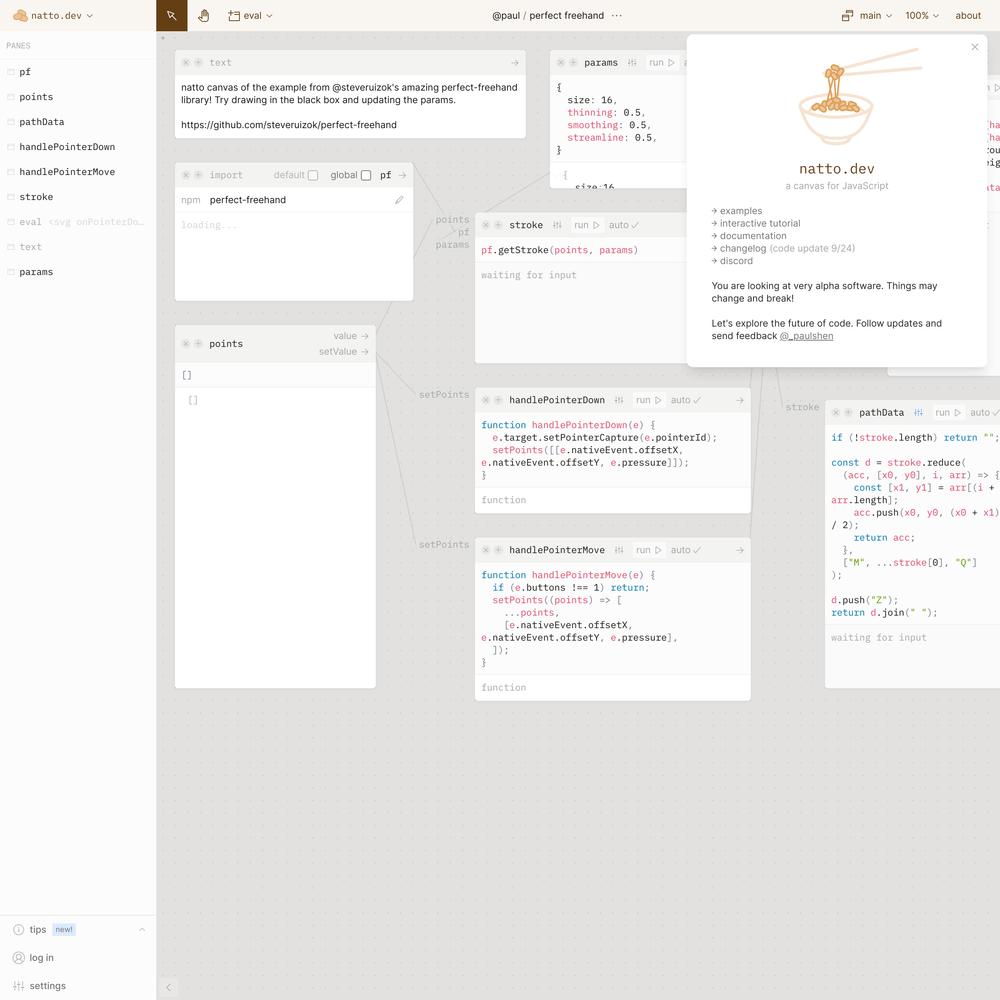The height and width of the screenshot is (1000, 1000).
Task: Open the eval new-pane dropdown
Action: (250, 15)
